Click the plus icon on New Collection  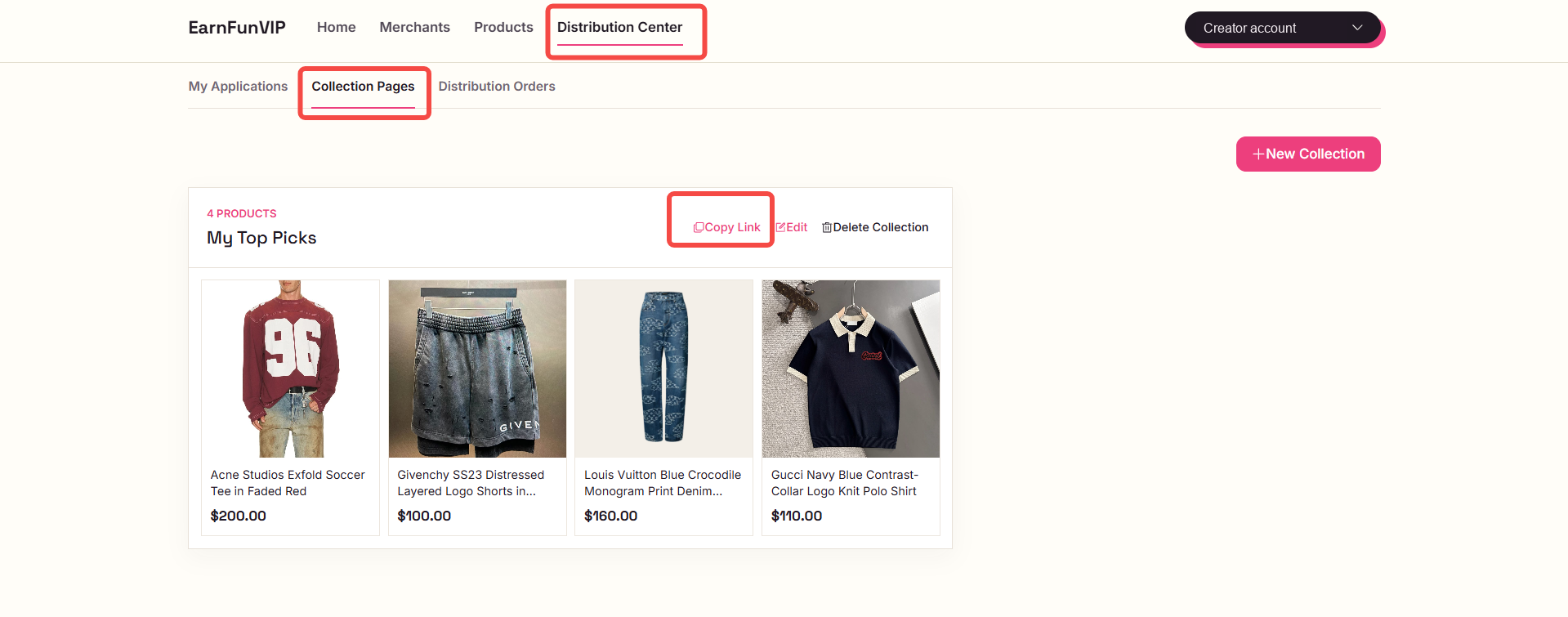point(1258,154)
